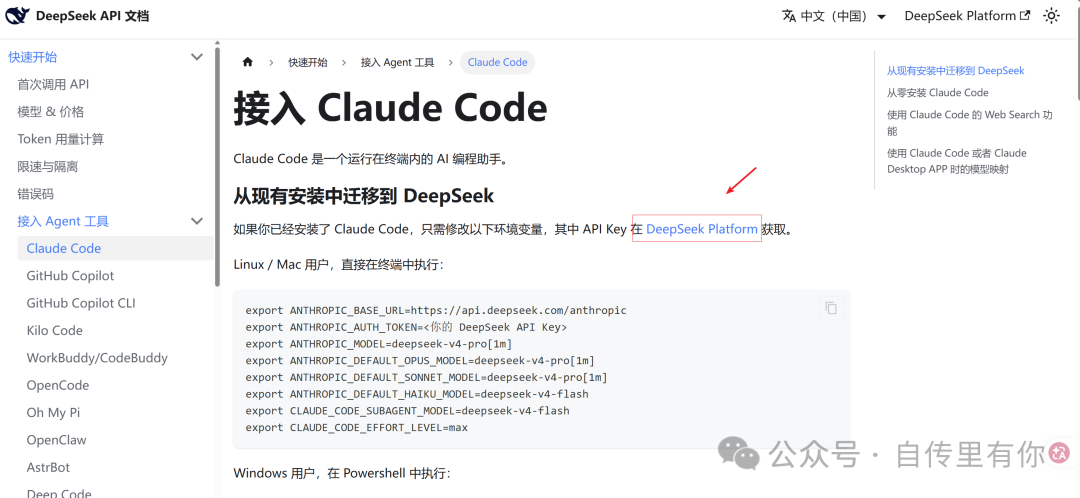Click the DeepSeek whale logo icon

pyautogui.click(x=18, y=15)
